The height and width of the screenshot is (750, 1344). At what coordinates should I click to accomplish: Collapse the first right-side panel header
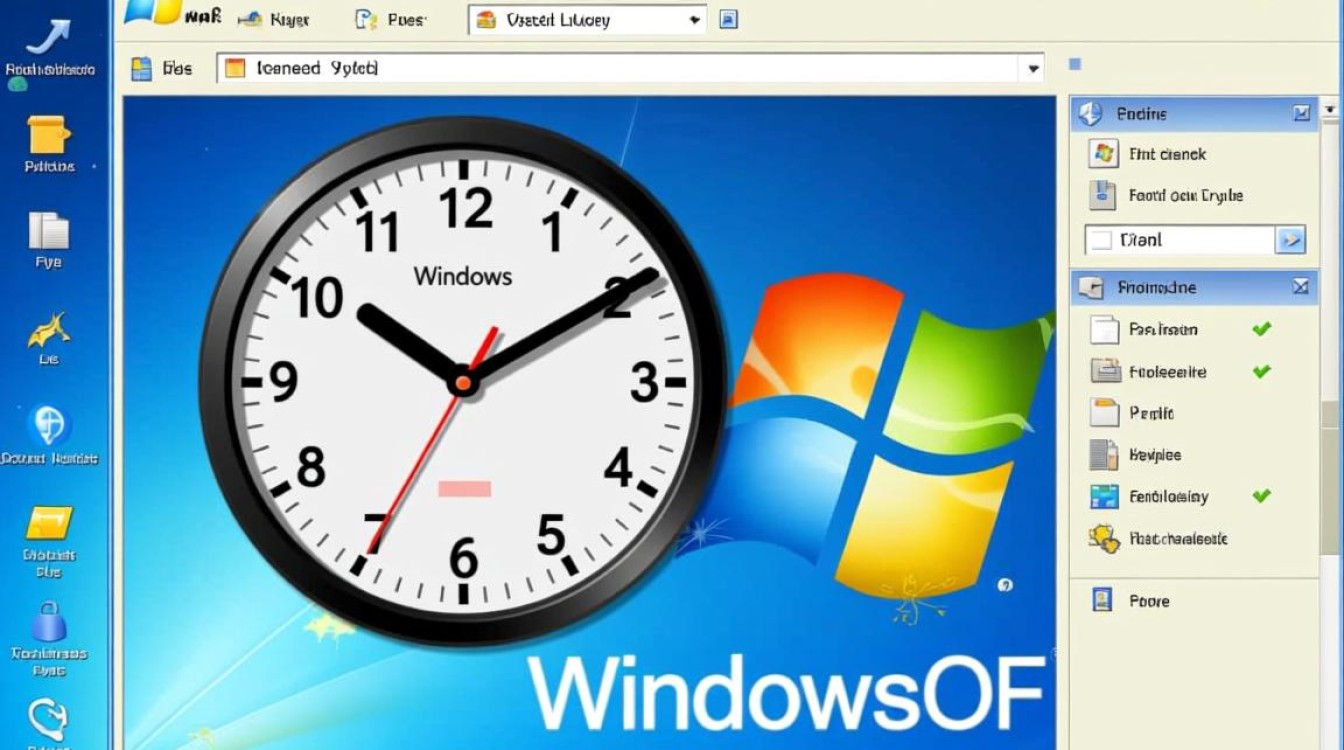click(x=1301, y=113)
